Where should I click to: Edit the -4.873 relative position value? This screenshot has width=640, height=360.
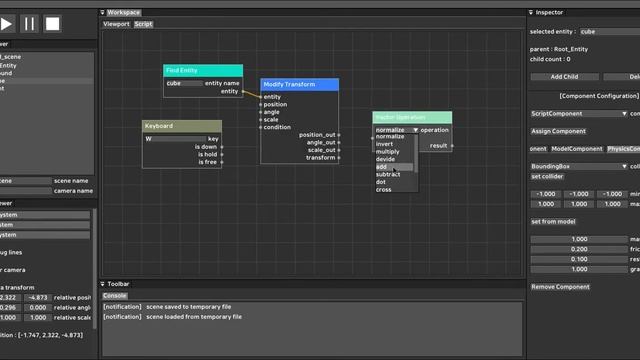tap(38, 298)
